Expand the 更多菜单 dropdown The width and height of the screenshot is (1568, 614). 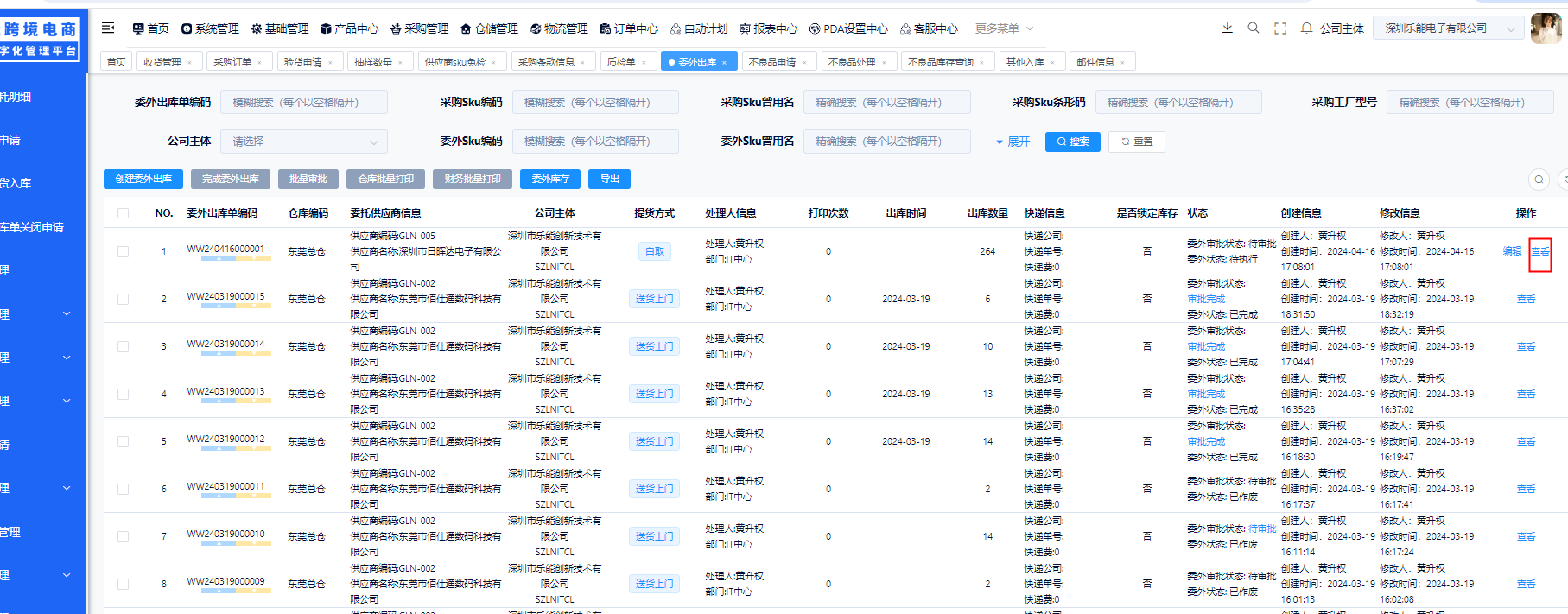1004,28
